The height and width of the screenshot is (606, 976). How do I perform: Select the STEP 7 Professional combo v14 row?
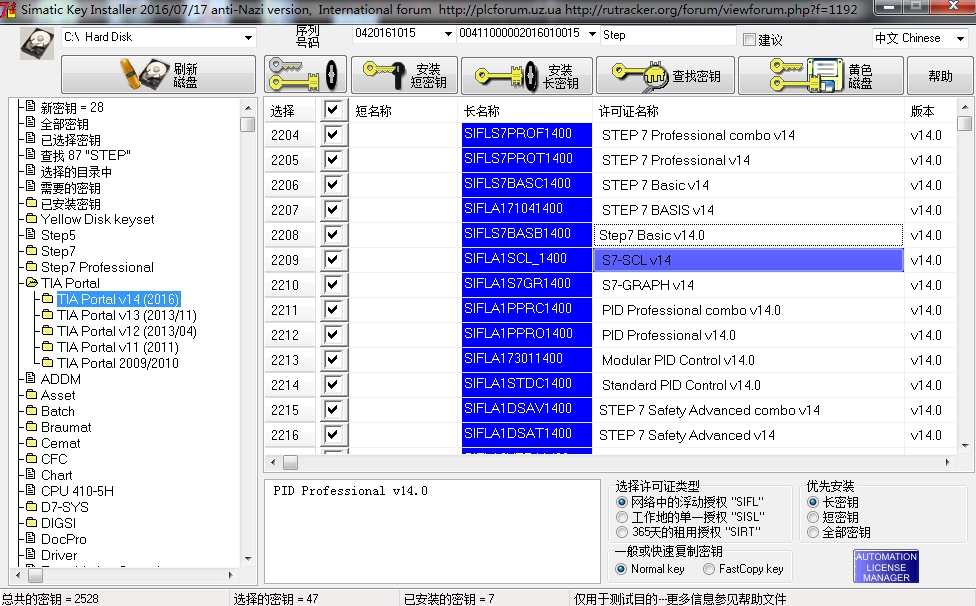(748, 135)
